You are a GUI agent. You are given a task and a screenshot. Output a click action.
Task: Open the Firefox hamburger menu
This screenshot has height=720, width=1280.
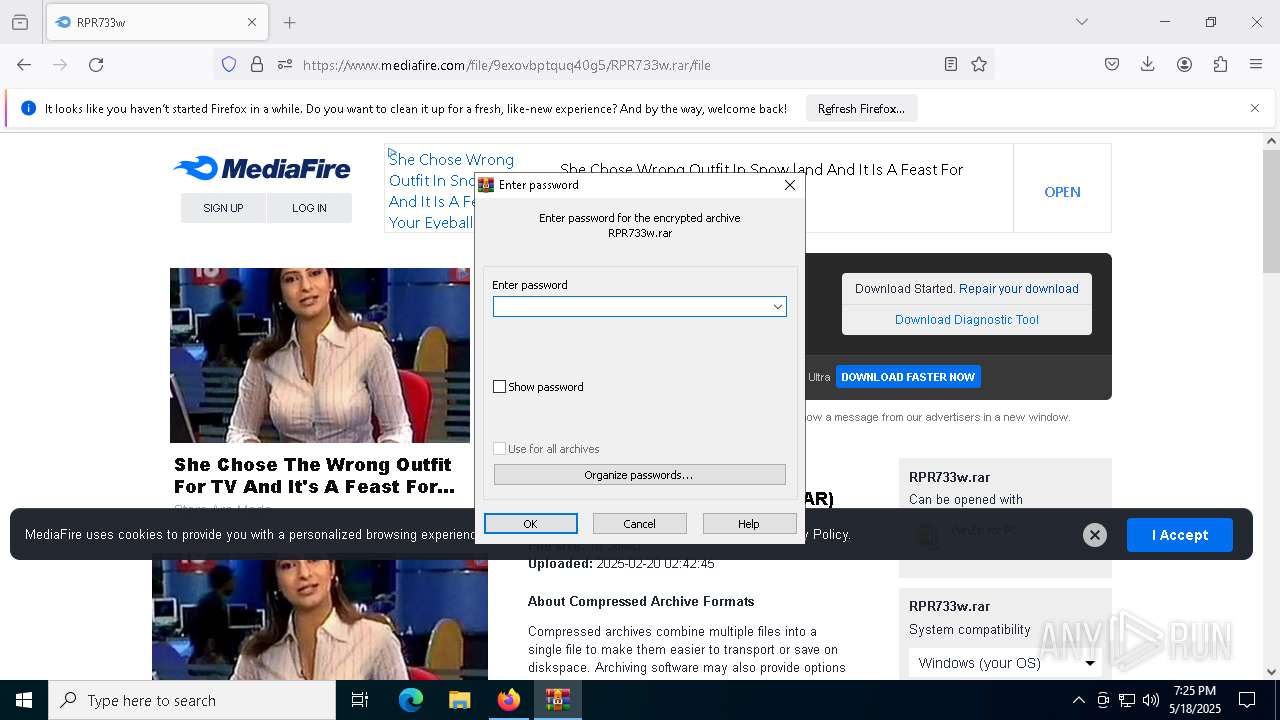pyautogui.click(x=1256, y=64)
